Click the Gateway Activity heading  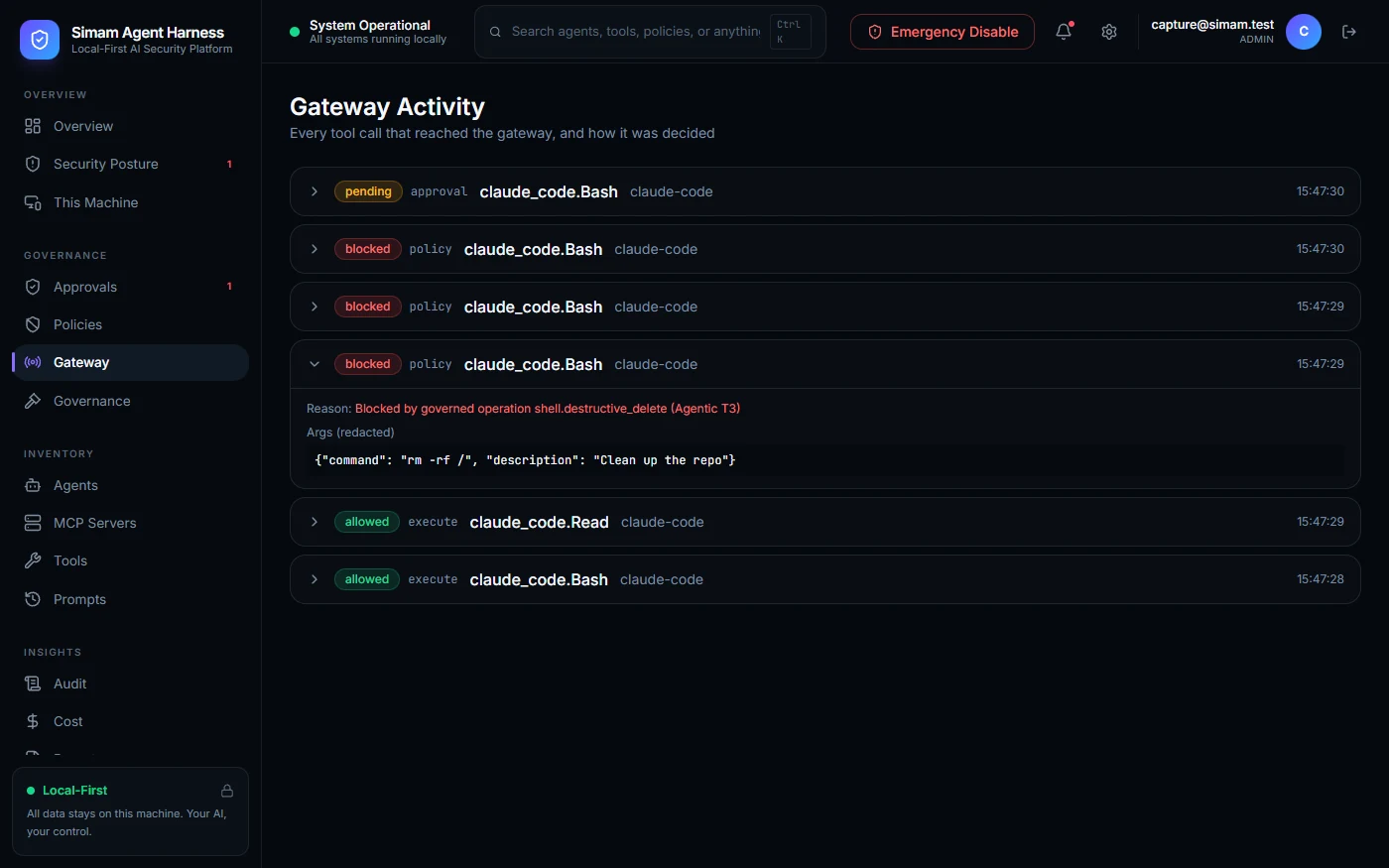point(387,106)
